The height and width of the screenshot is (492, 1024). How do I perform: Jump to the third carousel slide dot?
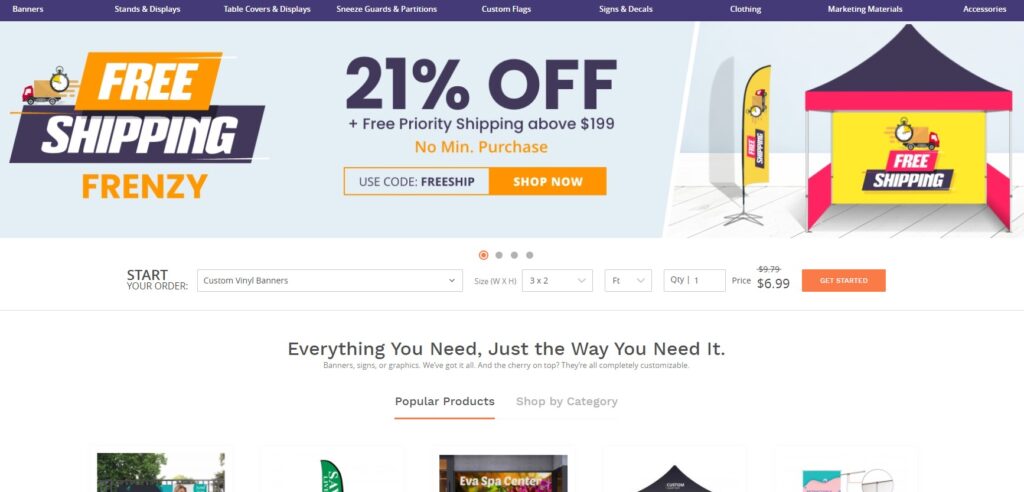click(x=514, y=255)
